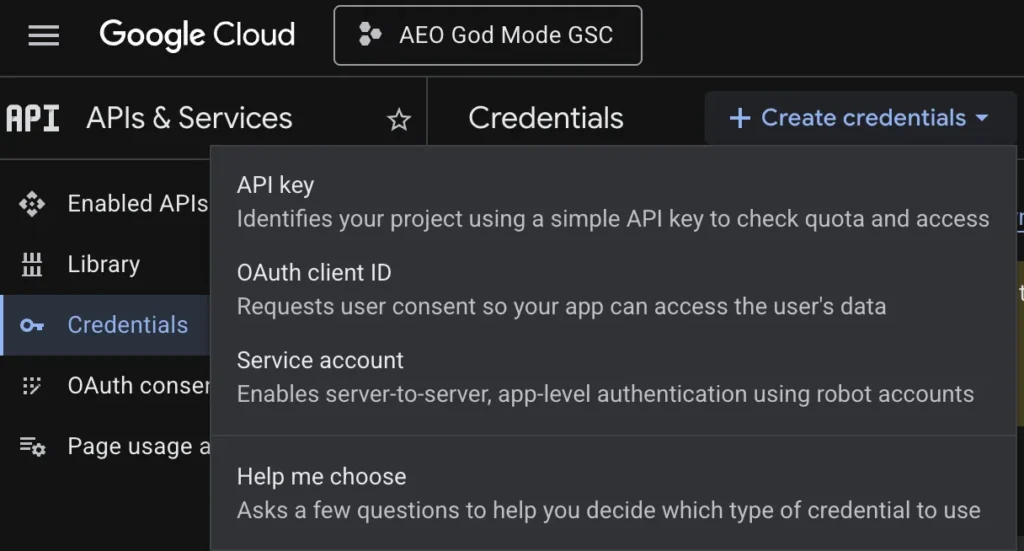
Task: Open Library in the sidebar
Action: click(x=103, y=265)
